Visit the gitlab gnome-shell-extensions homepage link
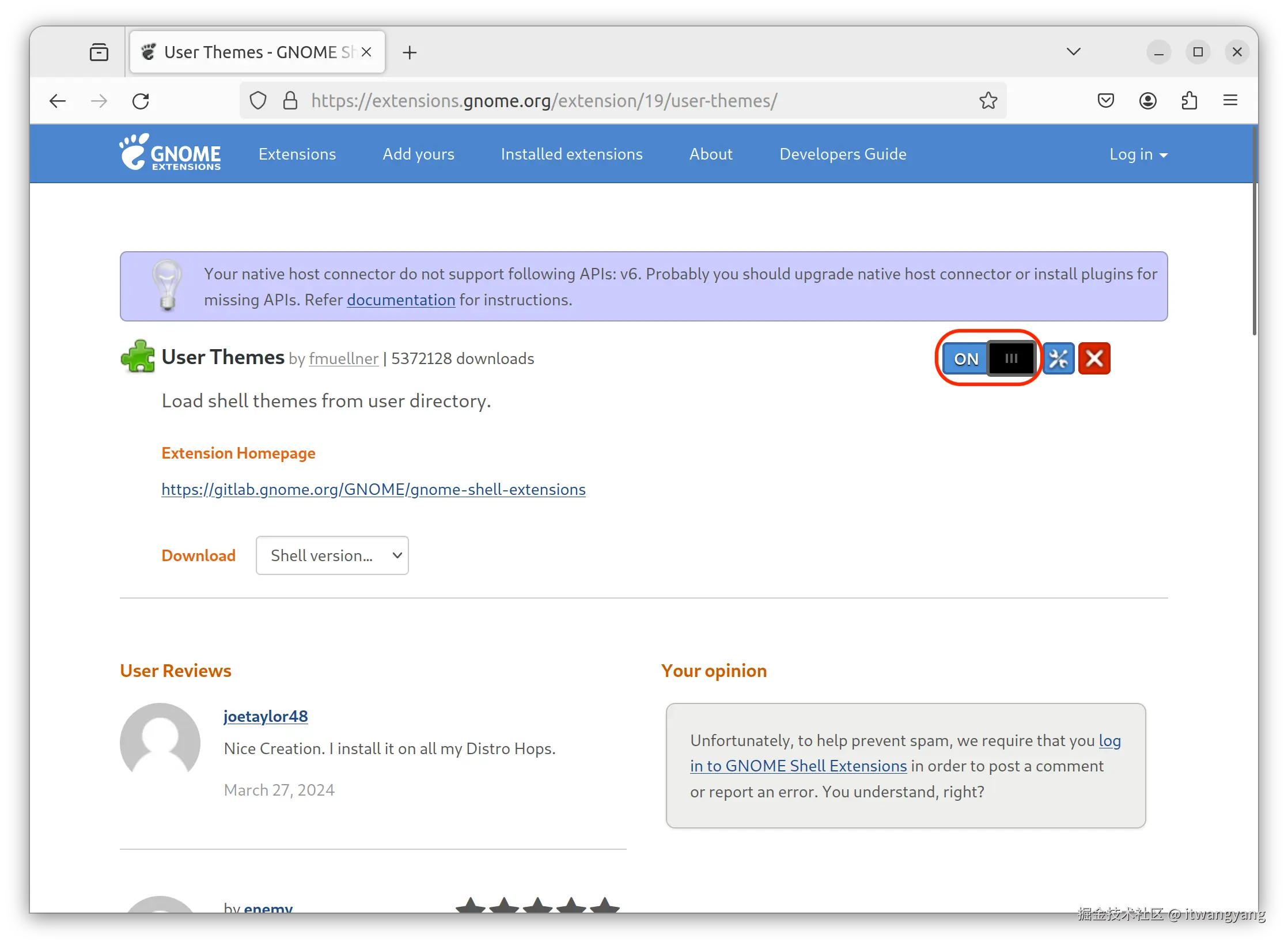1288x946 pixels. 373,489
